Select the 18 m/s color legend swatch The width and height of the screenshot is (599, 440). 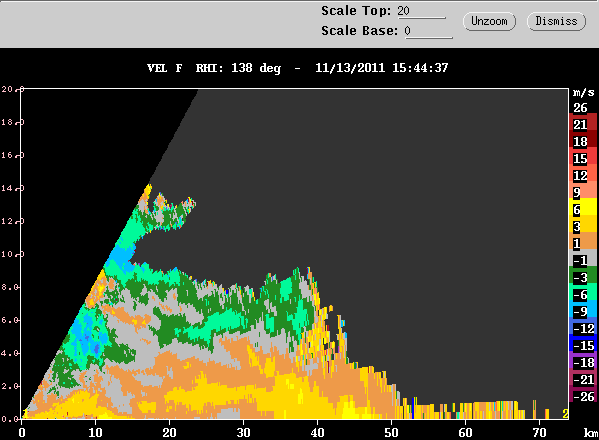pos(583,139)
